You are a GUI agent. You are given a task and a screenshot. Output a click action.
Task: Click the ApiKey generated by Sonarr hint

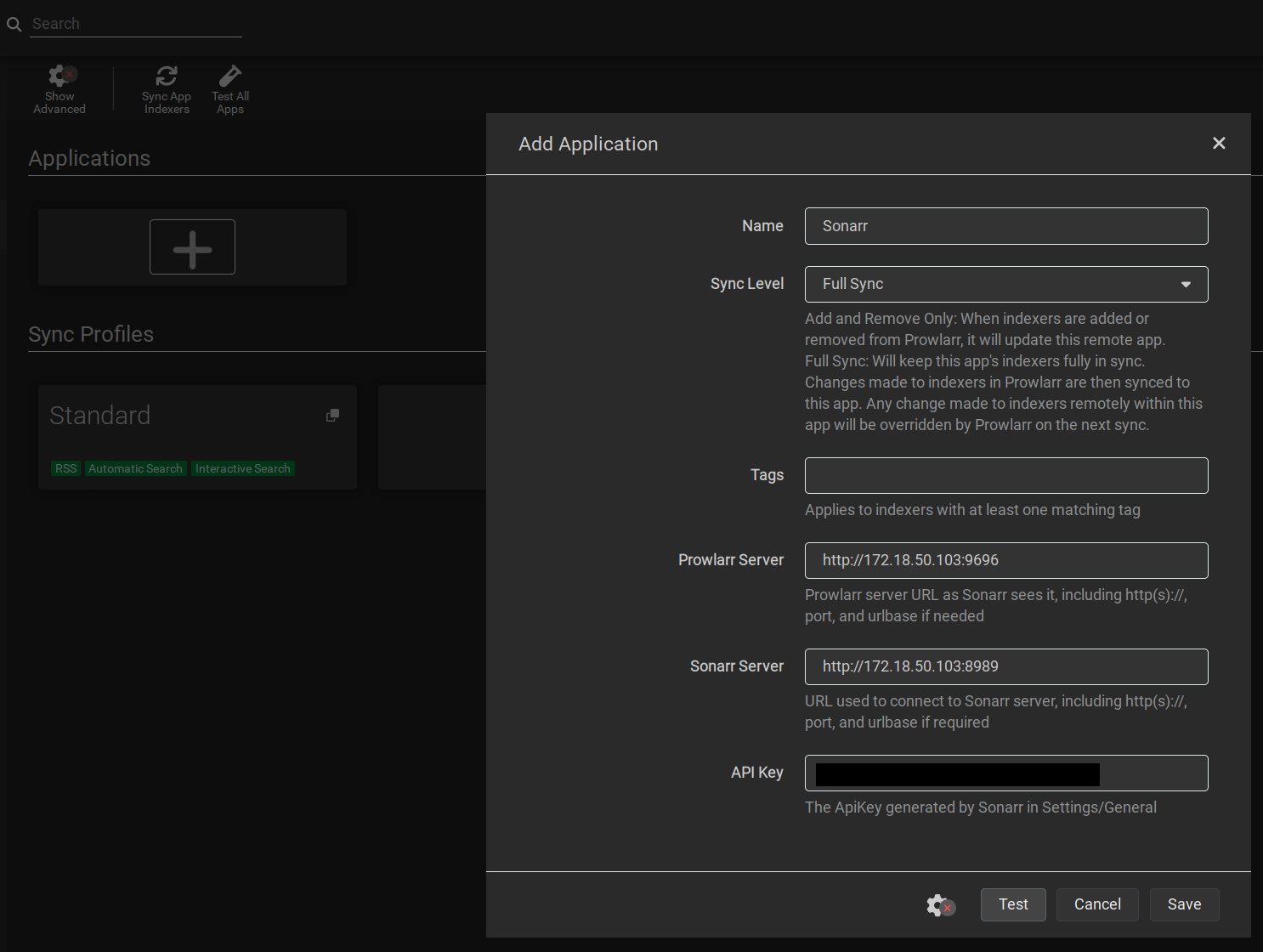tap(981, 807)
